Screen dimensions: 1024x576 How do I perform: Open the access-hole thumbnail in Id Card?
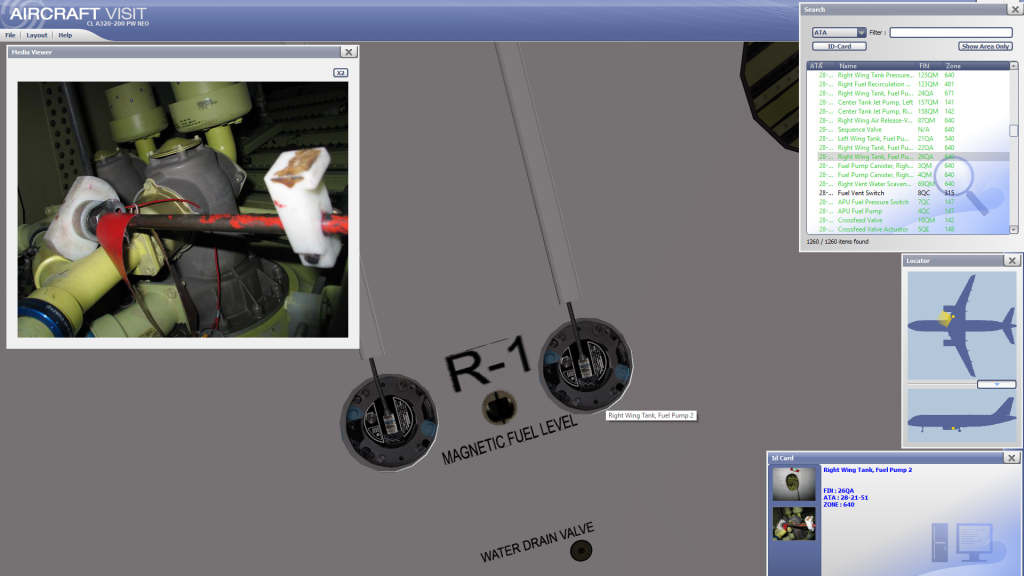click(x=794, y=483)
